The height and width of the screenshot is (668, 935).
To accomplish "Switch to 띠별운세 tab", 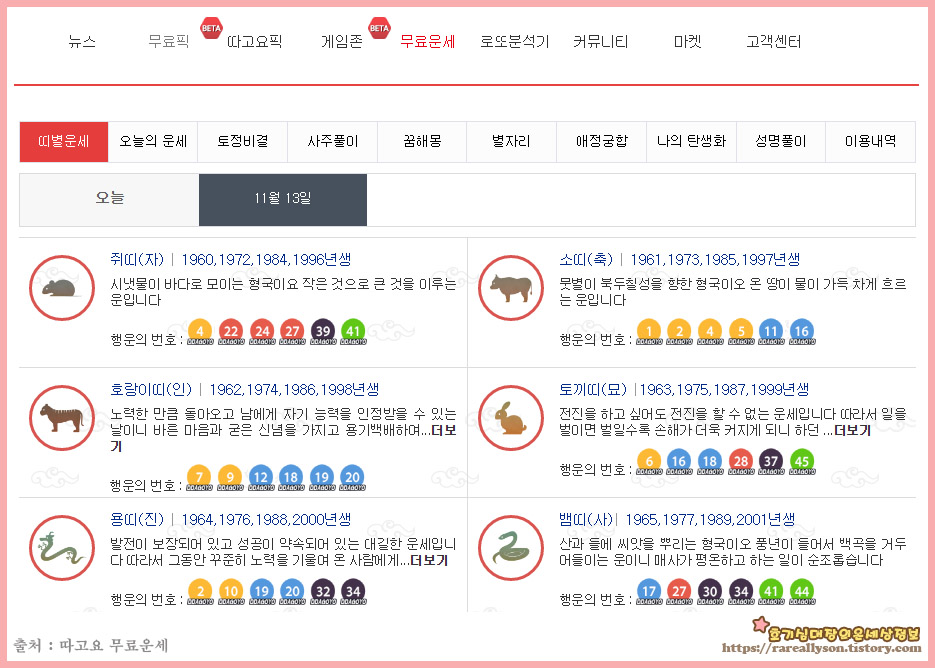I will point(64,141).
